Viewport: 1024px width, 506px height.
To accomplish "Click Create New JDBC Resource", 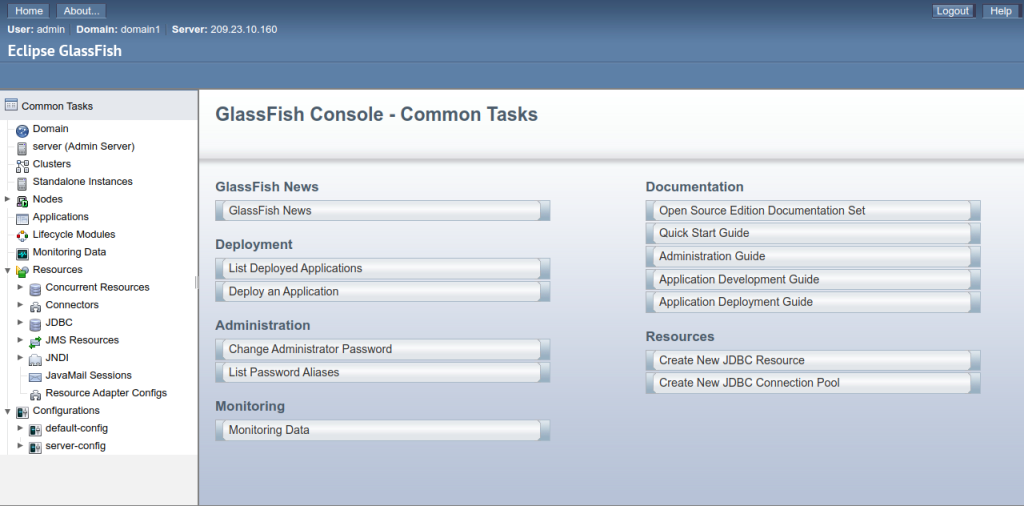I will (812, 360).
